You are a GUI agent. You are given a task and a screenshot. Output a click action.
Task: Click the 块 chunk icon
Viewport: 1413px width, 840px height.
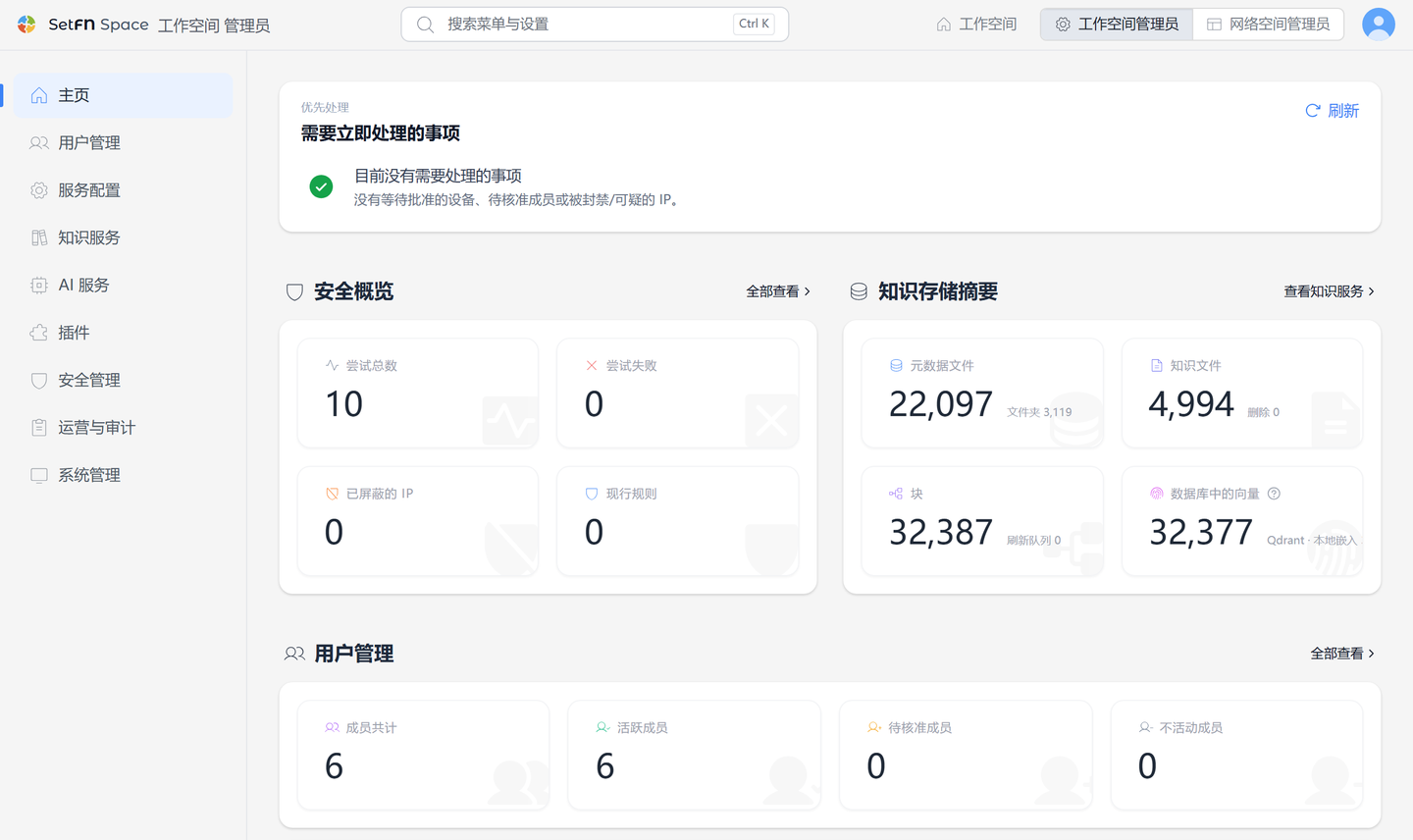tap(896, 494)
